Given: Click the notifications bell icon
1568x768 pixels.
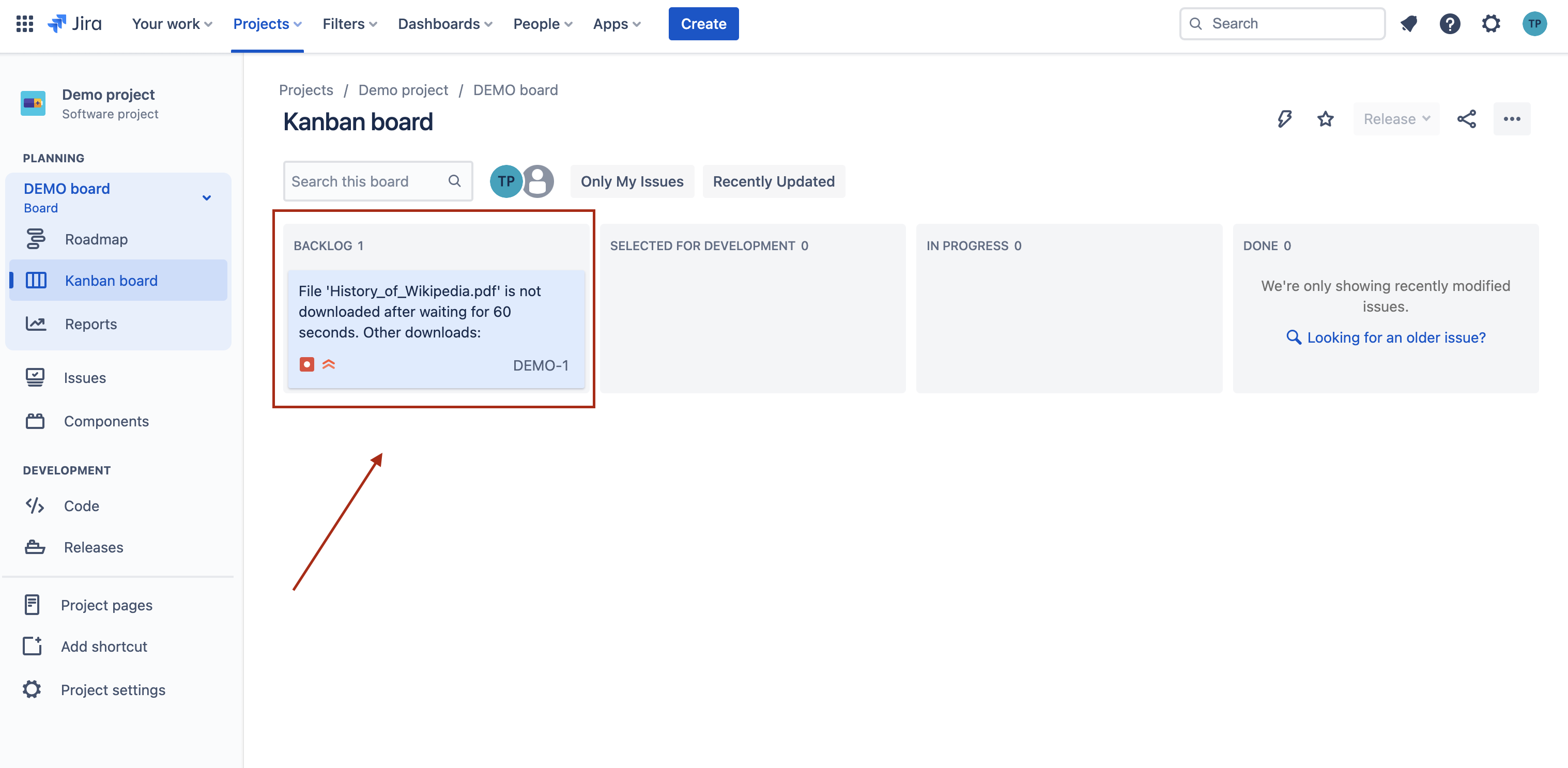Looking at the screenshot, I should click(1408, 24).
